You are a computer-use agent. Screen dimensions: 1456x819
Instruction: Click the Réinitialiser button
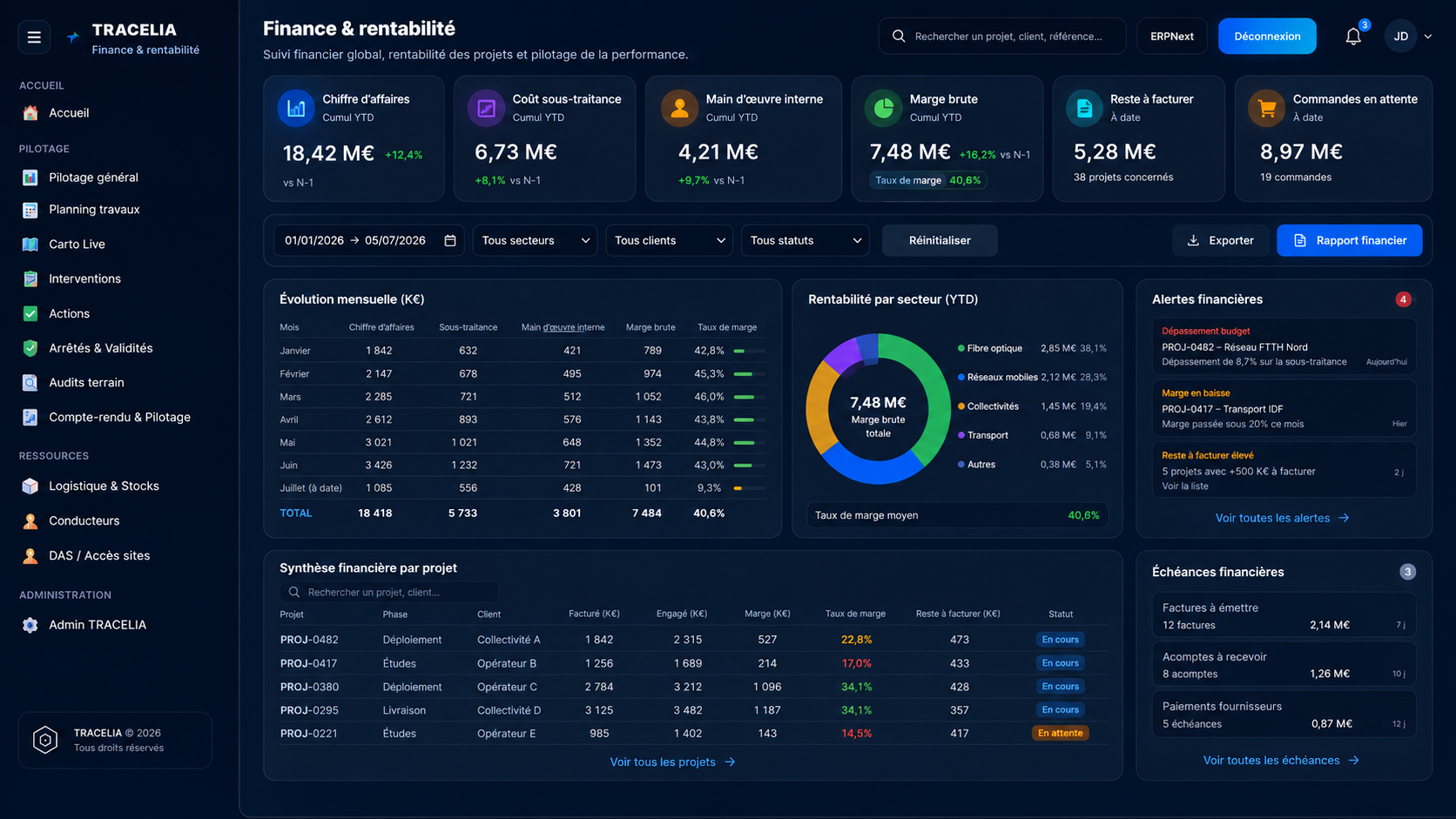[x=940, y=240]
